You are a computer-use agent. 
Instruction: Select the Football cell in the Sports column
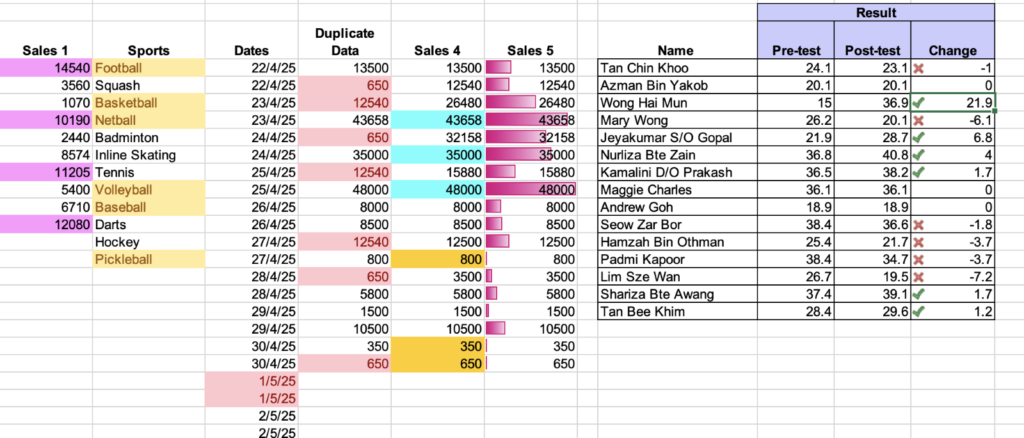[x=149, y=68]
